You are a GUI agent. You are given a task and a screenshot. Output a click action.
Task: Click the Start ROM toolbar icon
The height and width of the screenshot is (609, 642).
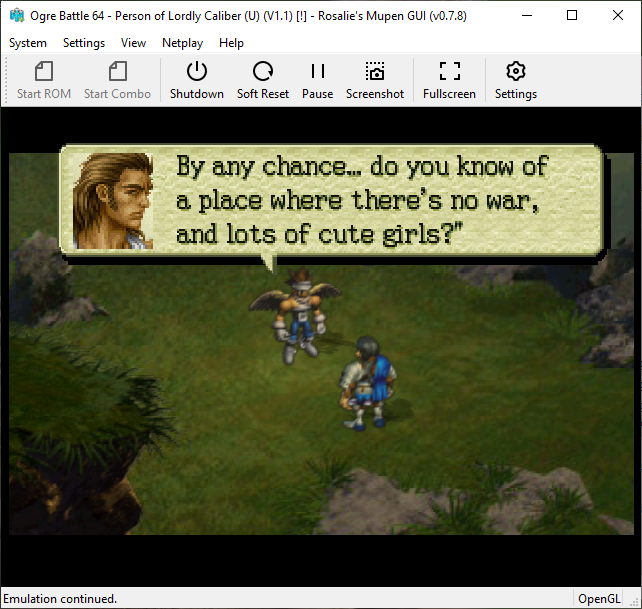pyautogui.click(x=44, y=80)
